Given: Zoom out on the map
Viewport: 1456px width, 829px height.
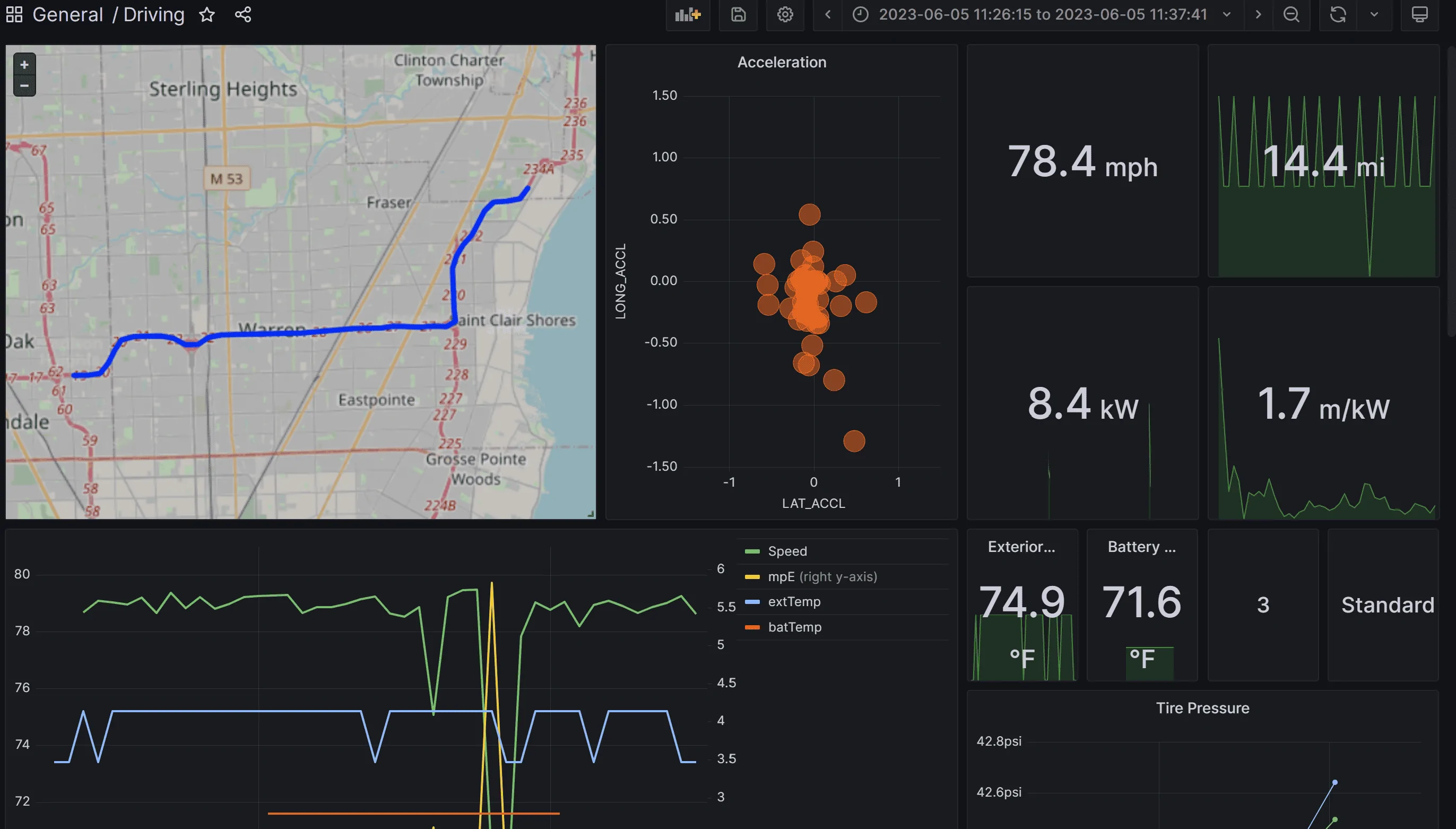Looking at the screenshot, I should point(24,85).
